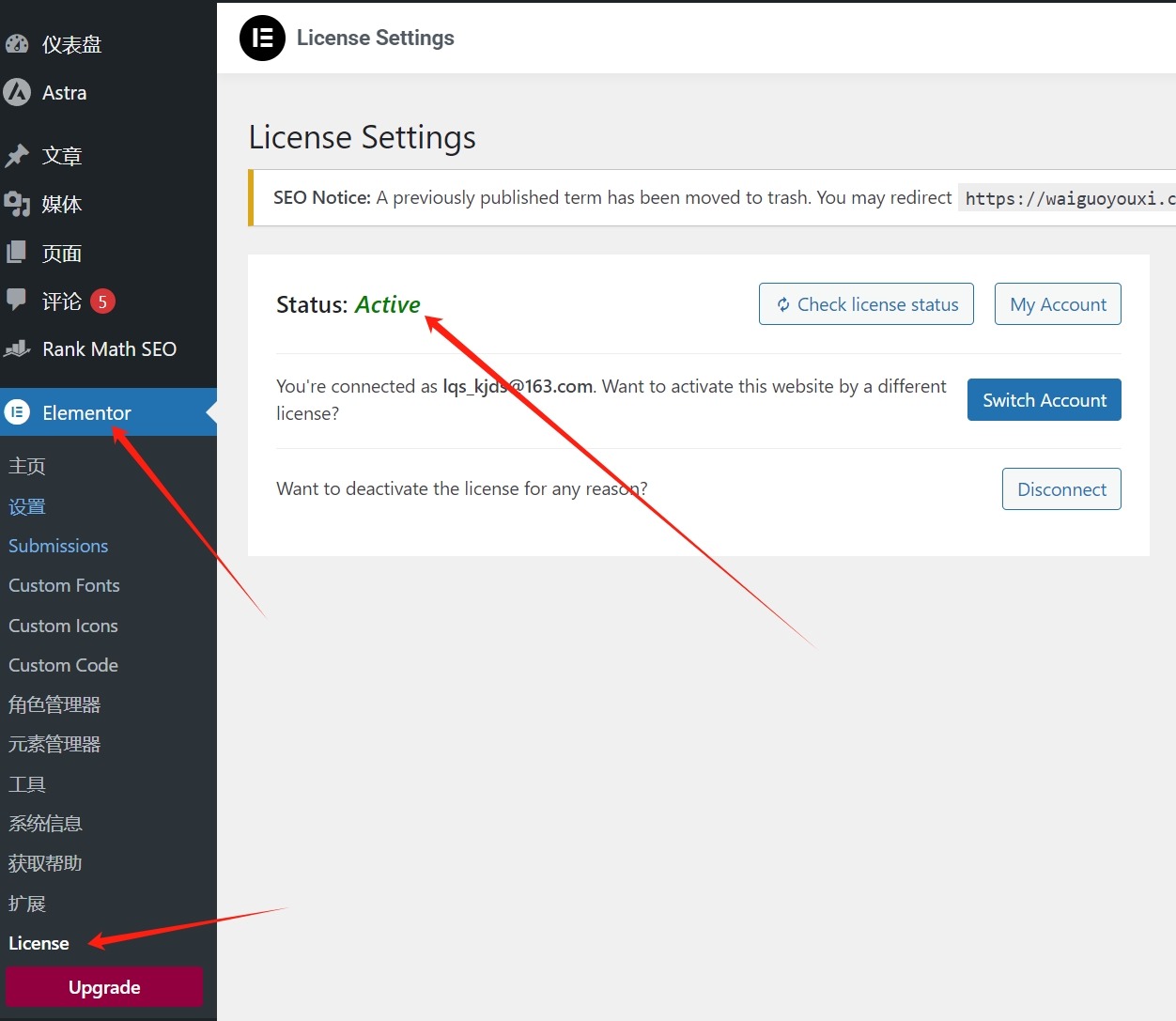Click Check license status button

(866, 304)
